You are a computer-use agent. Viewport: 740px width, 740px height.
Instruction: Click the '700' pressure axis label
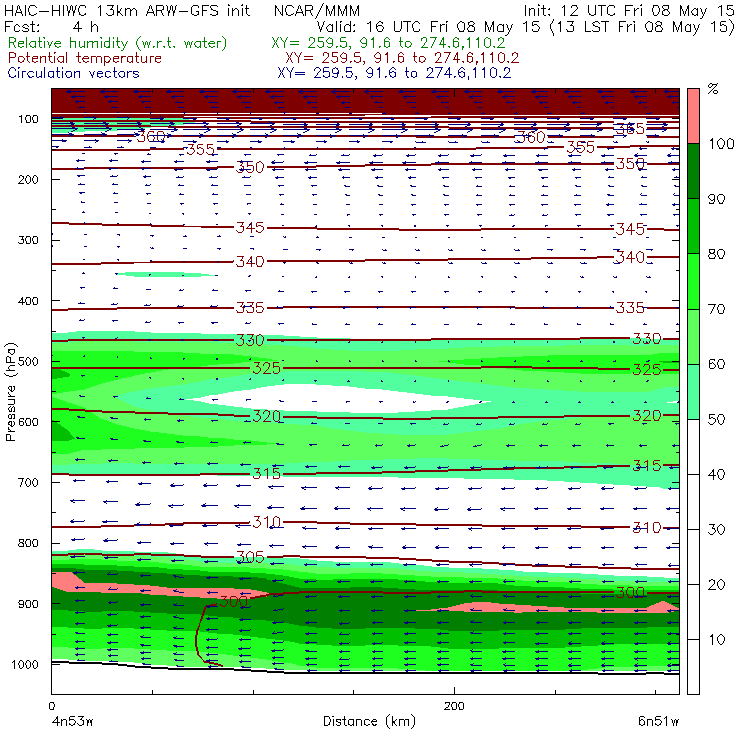tap(28, 483)
